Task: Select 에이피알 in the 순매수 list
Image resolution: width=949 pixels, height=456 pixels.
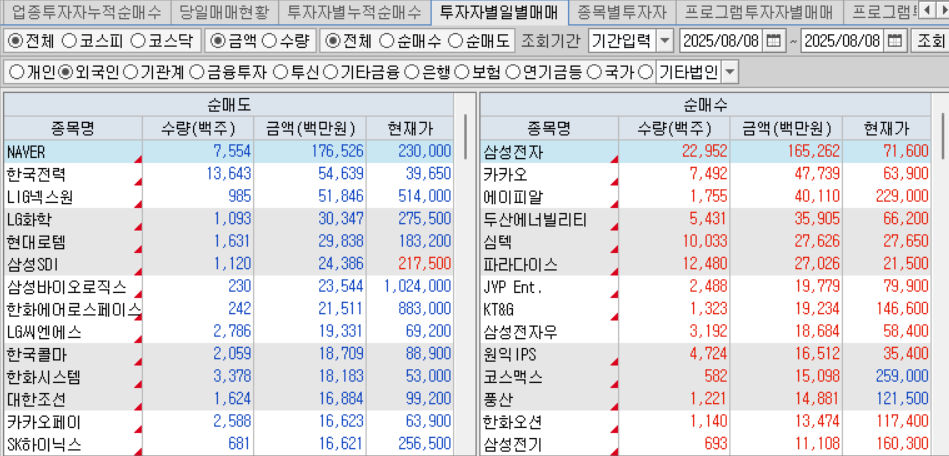Action: [x=513, y=197]
